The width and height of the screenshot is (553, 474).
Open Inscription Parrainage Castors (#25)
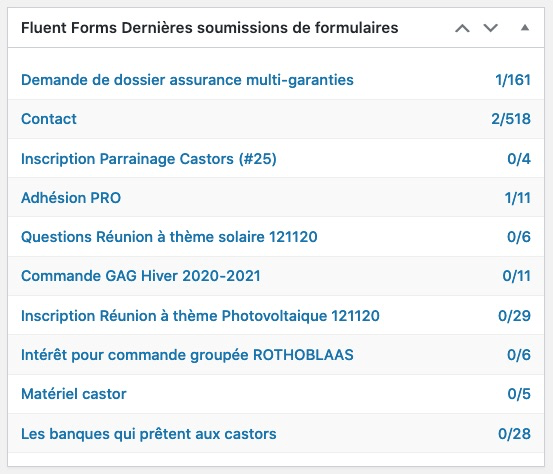coord(149,159)
